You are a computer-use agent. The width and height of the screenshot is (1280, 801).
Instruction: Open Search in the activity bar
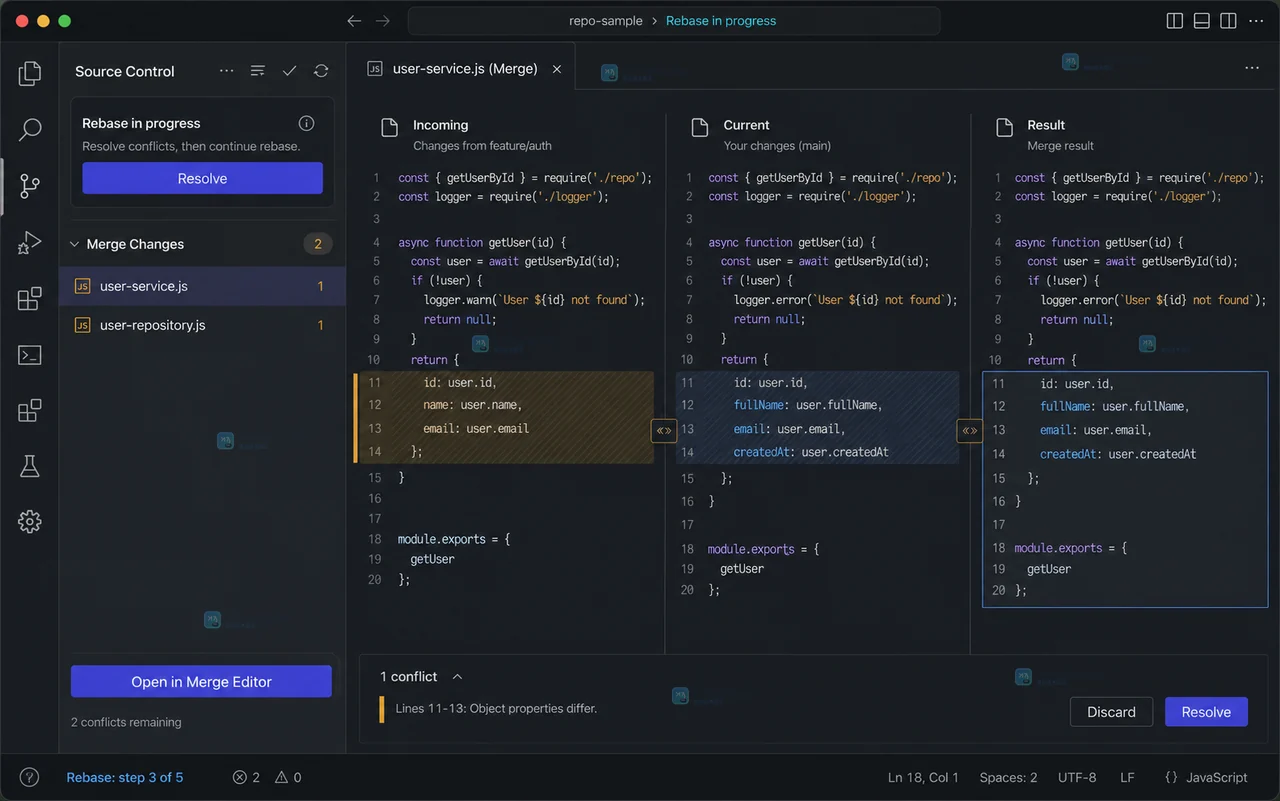[x=30, y=129]
